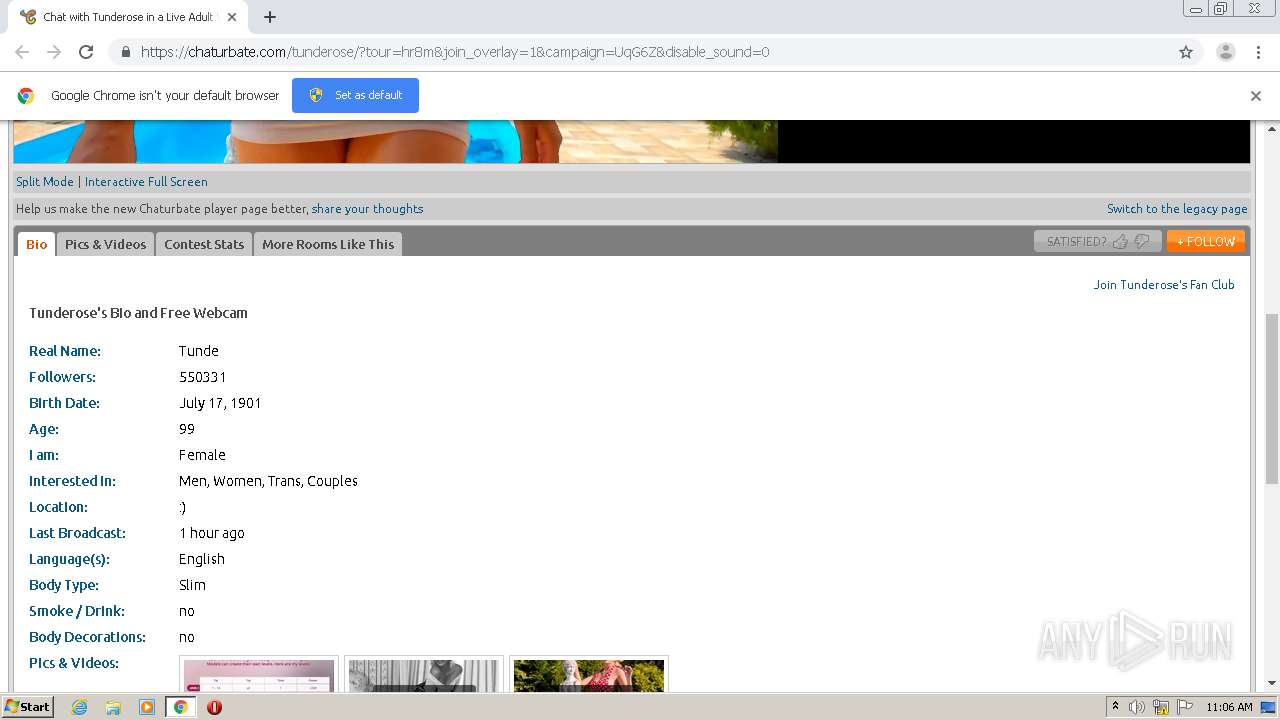
Task: Go forward to the next page
Action: [x=54, y=52]
